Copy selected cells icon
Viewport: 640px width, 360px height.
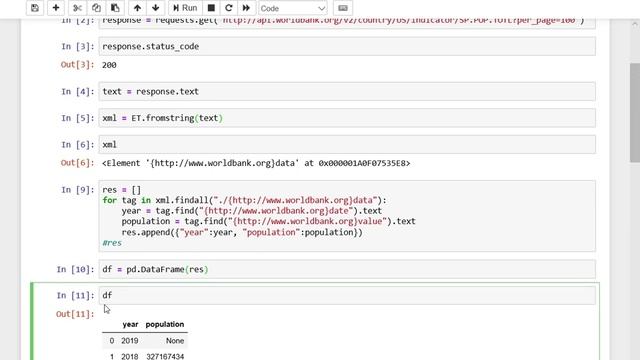tap(96, 8)
